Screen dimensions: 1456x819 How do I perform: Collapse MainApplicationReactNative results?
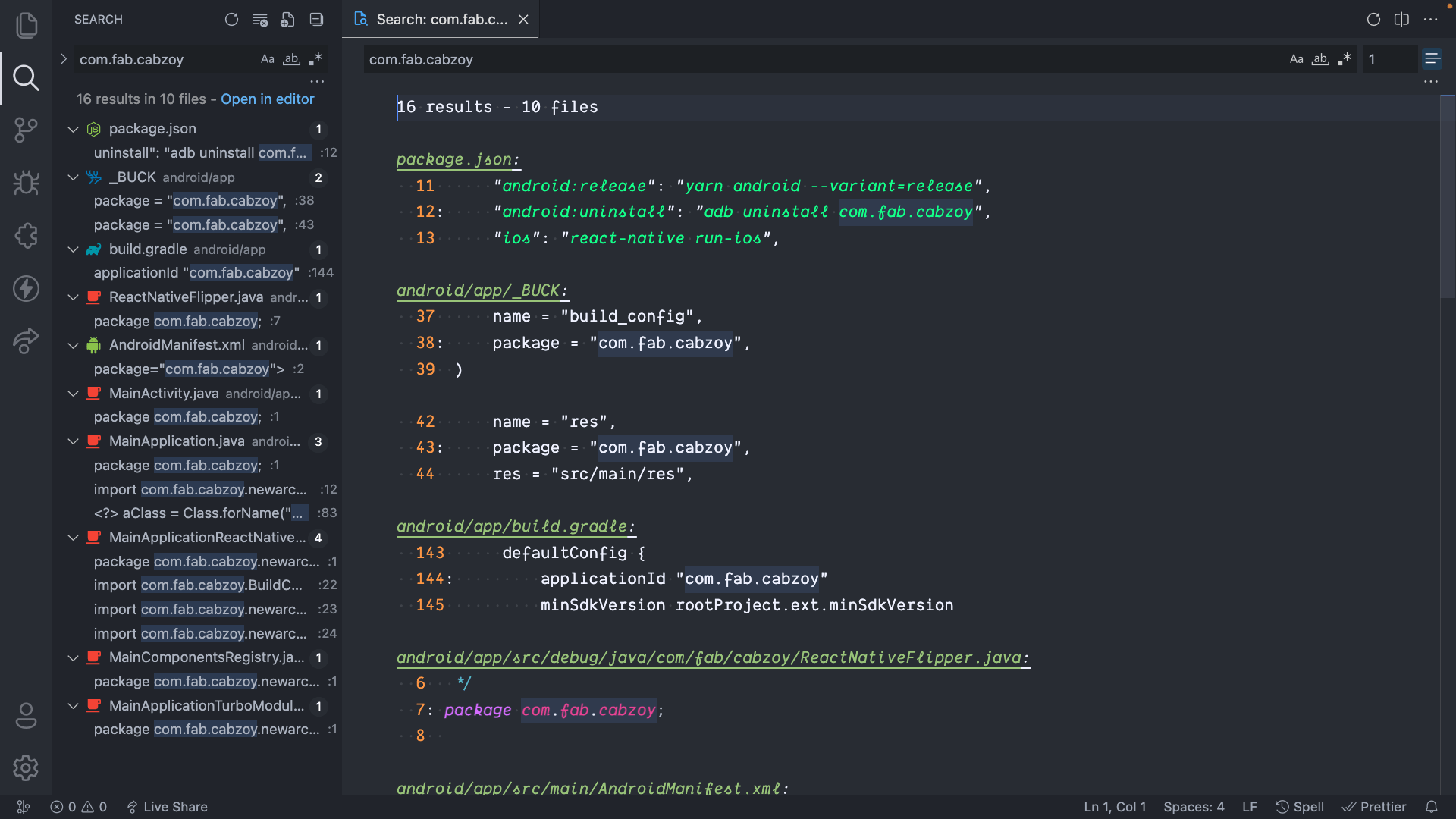click(x=73, y=538)
